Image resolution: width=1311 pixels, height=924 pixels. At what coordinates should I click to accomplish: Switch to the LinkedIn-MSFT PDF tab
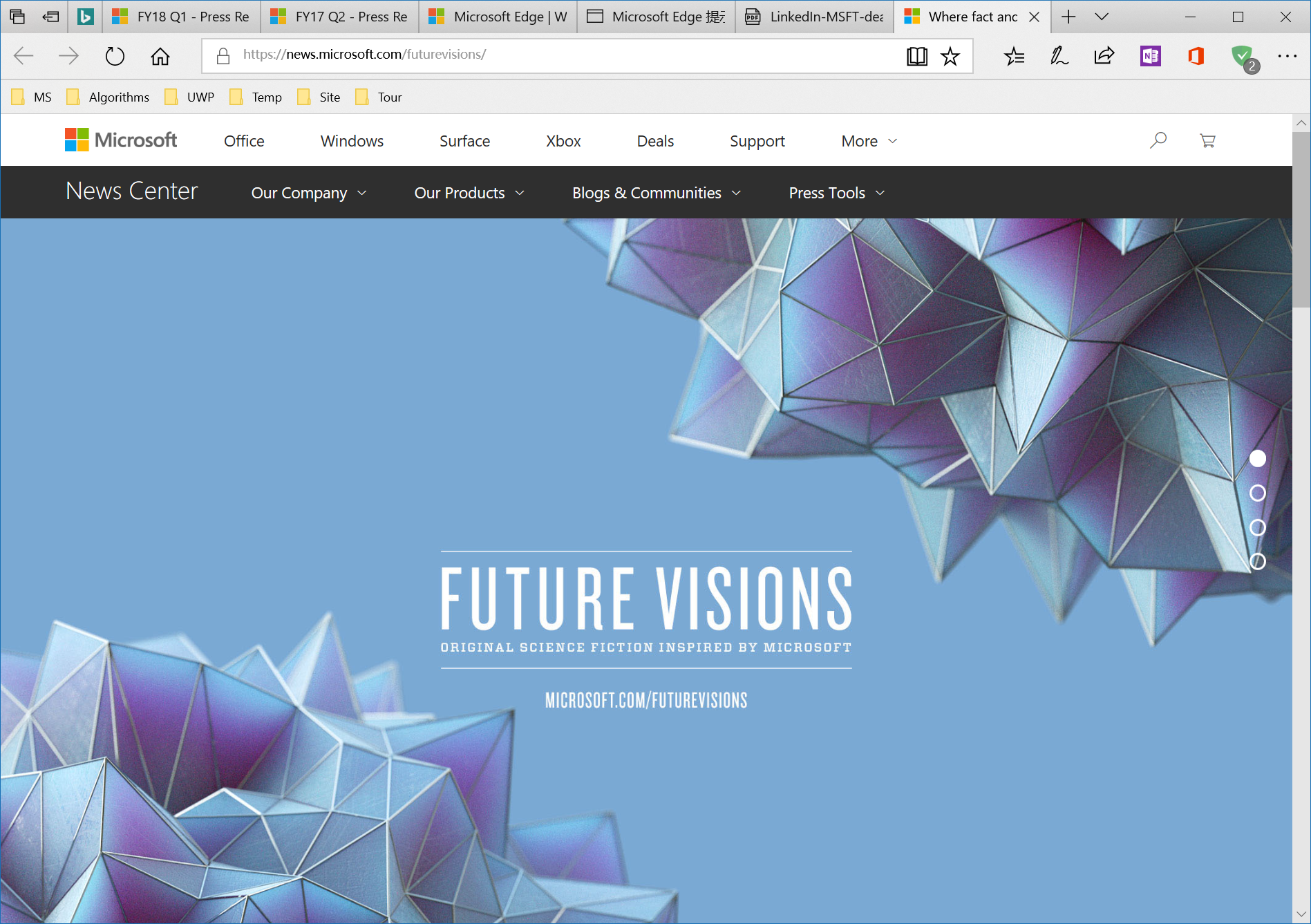(x=815, y=17)
